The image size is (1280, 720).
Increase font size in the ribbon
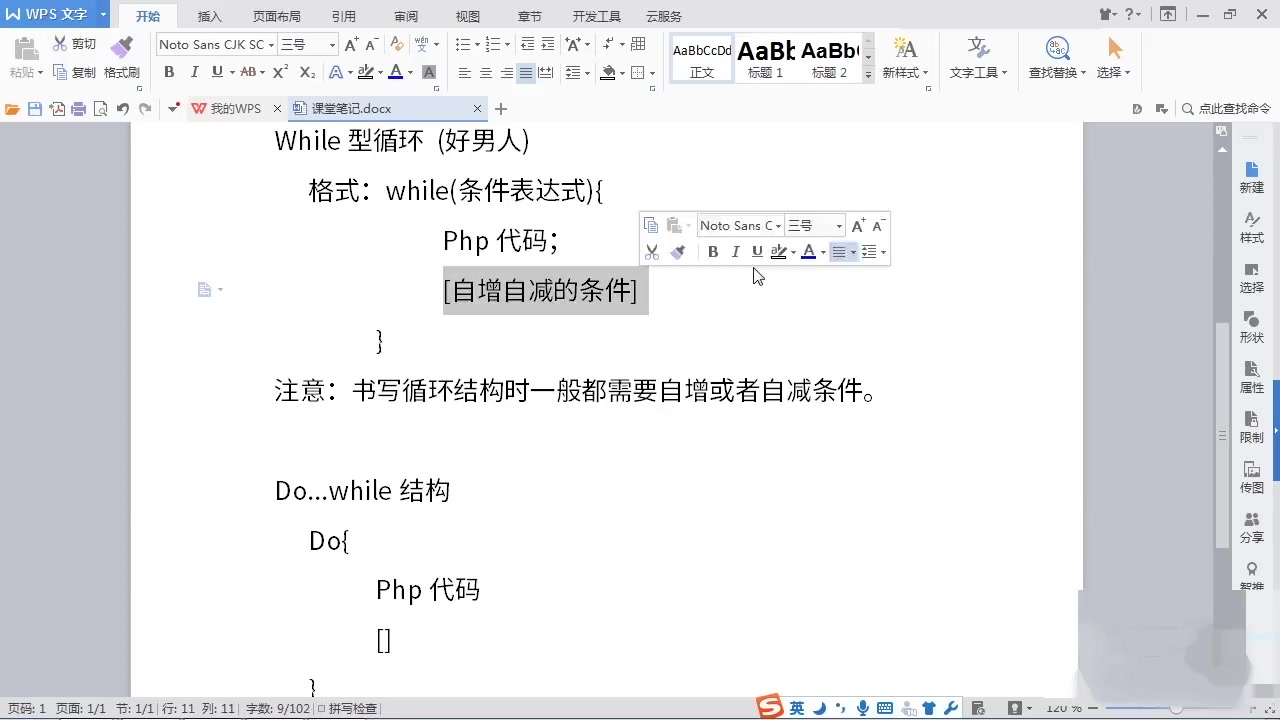[x=351, y=44]
